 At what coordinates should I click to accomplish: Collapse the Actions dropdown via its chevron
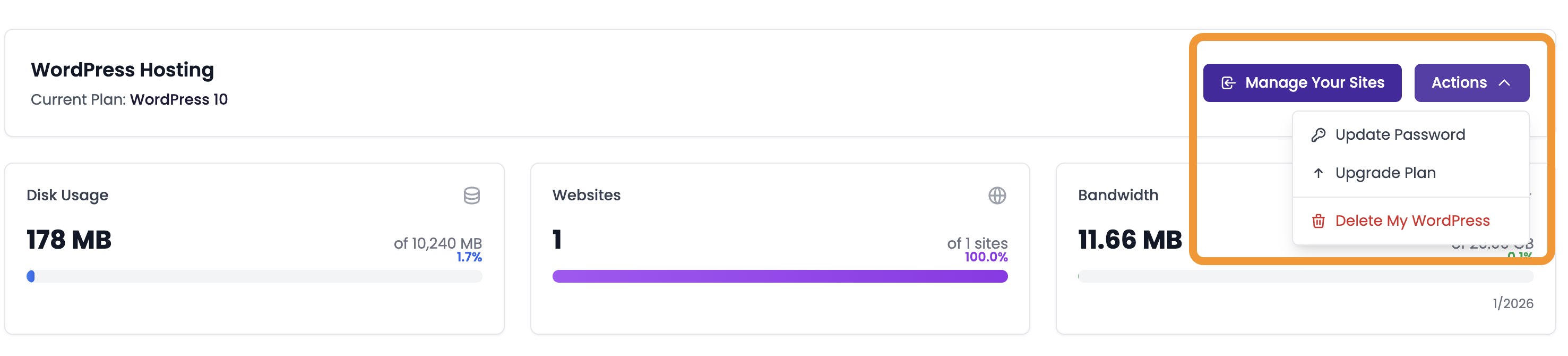(1504, 83)
